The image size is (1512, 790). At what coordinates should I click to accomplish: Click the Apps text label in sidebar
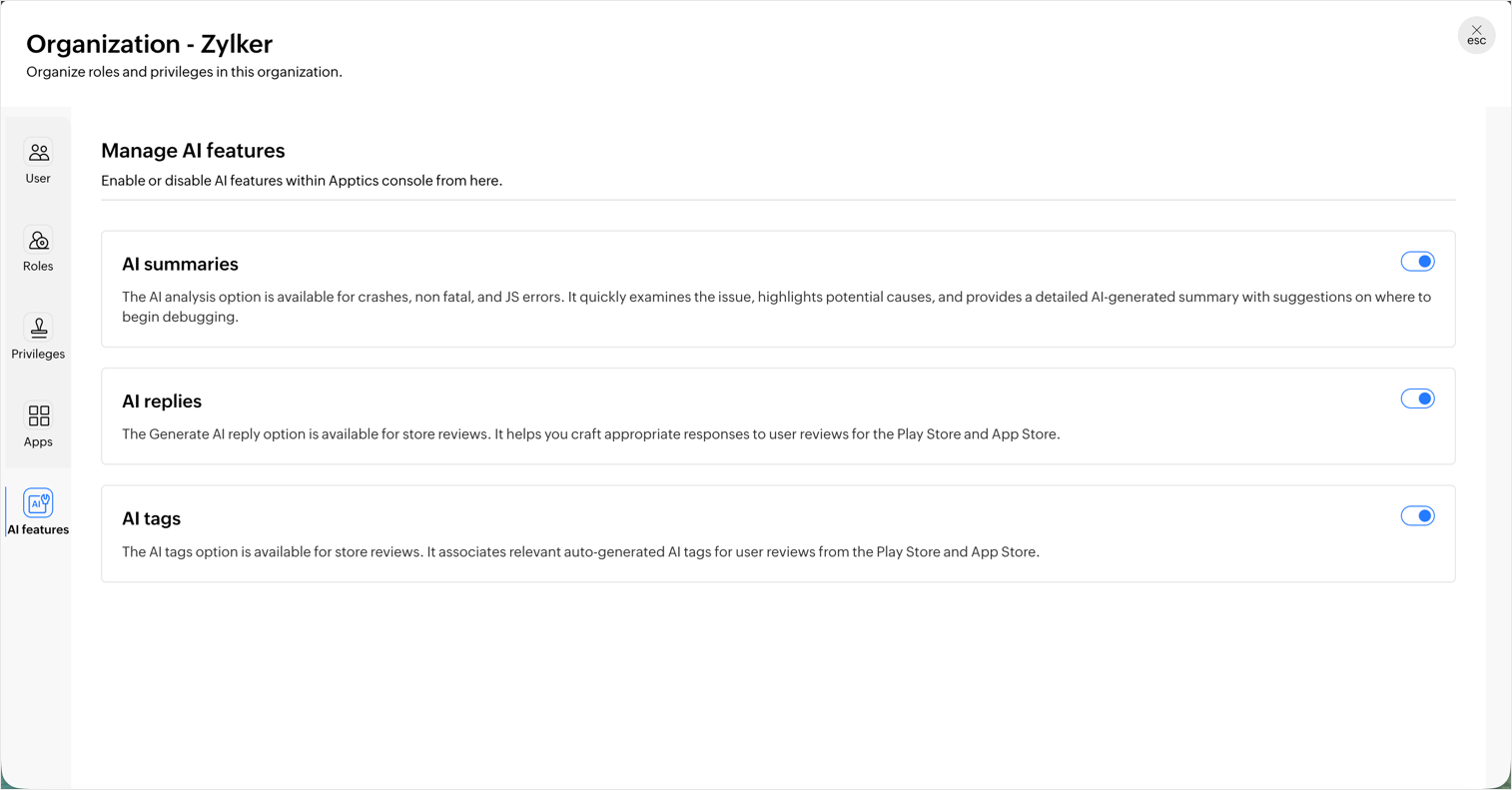tap(38, 442)
